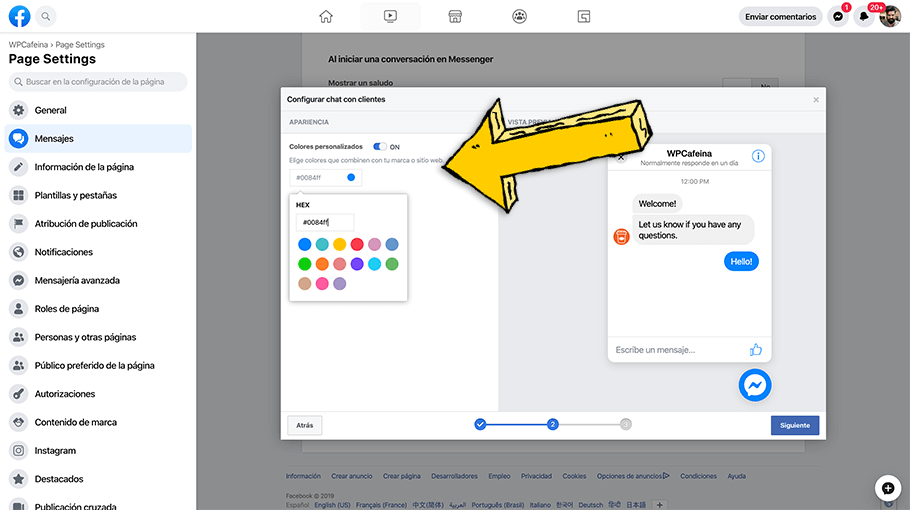Select the cyan color swatch
The height and width of the screenshot is (510, 910).
coord(374,264)
